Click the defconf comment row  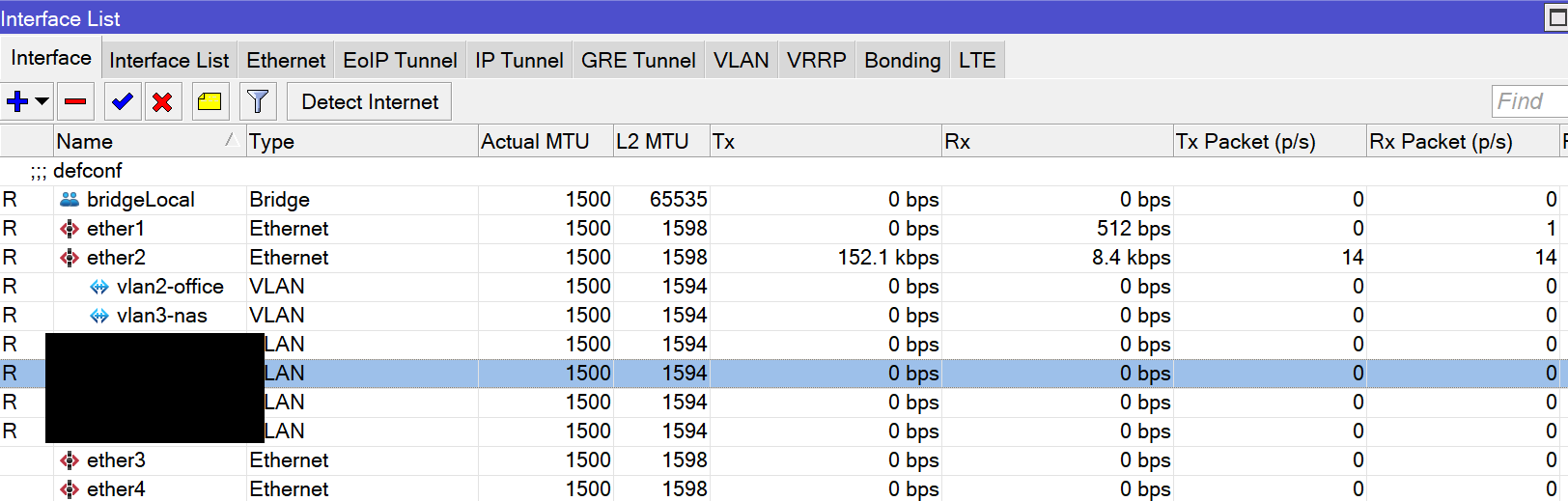pyautogui.click(x=784, y=171)
